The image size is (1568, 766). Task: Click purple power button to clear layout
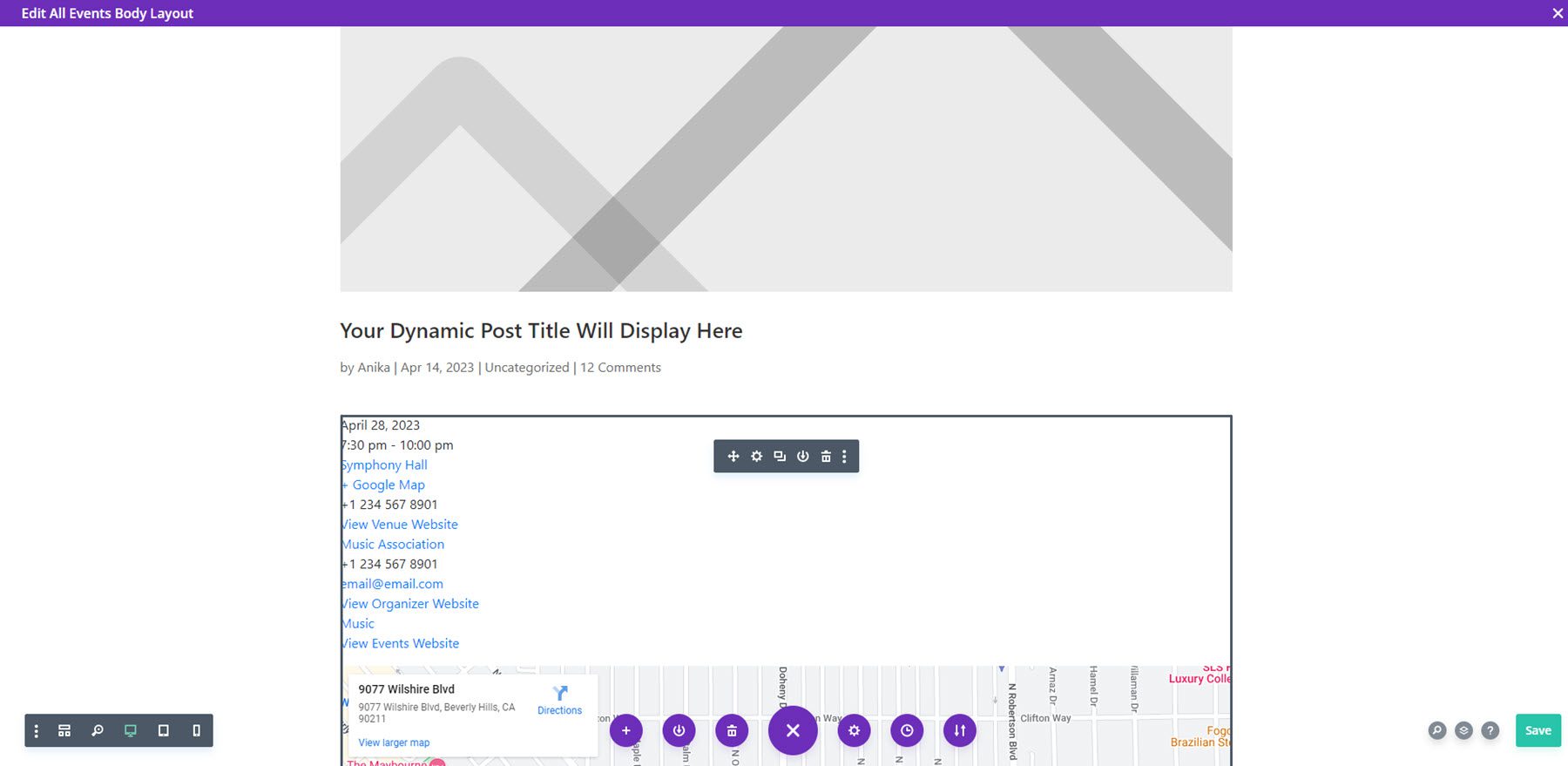pos(679,730)
